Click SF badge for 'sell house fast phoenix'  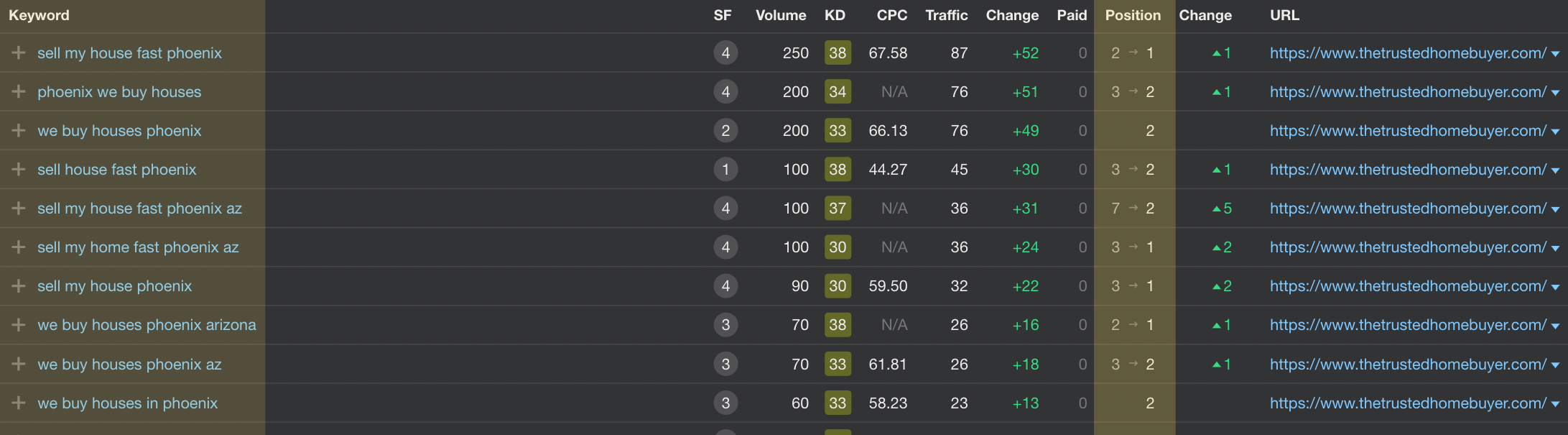pyautogui.click(x=725, y=170)
